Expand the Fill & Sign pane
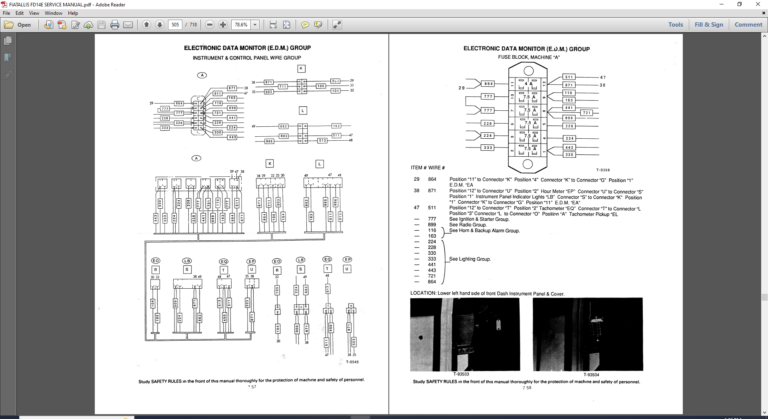 tap(709, 24)
